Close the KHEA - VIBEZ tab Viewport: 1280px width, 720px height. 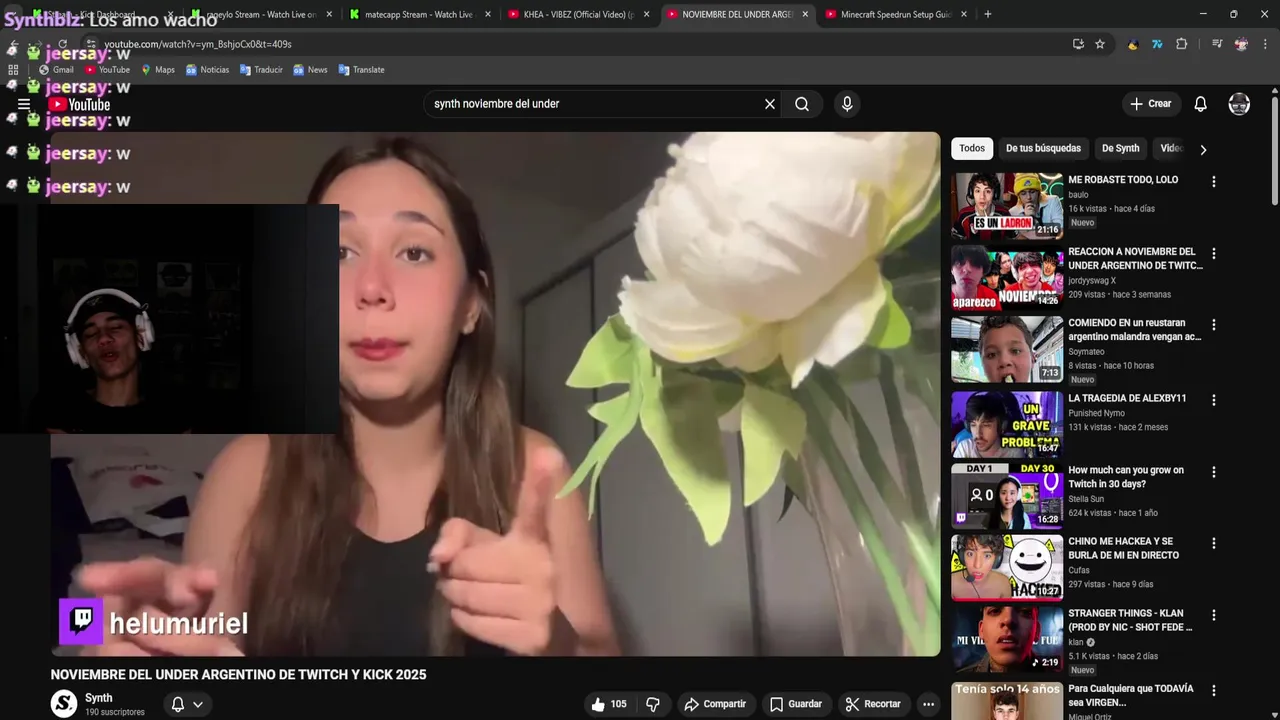[x=646, y=14]
